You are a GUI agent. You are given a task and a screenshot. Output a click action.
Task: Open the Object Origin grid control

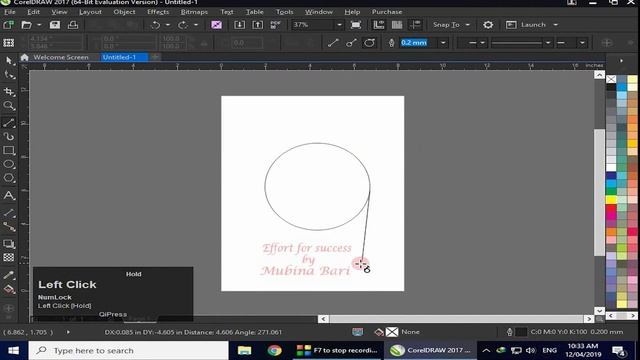click(x=9, y=42)
